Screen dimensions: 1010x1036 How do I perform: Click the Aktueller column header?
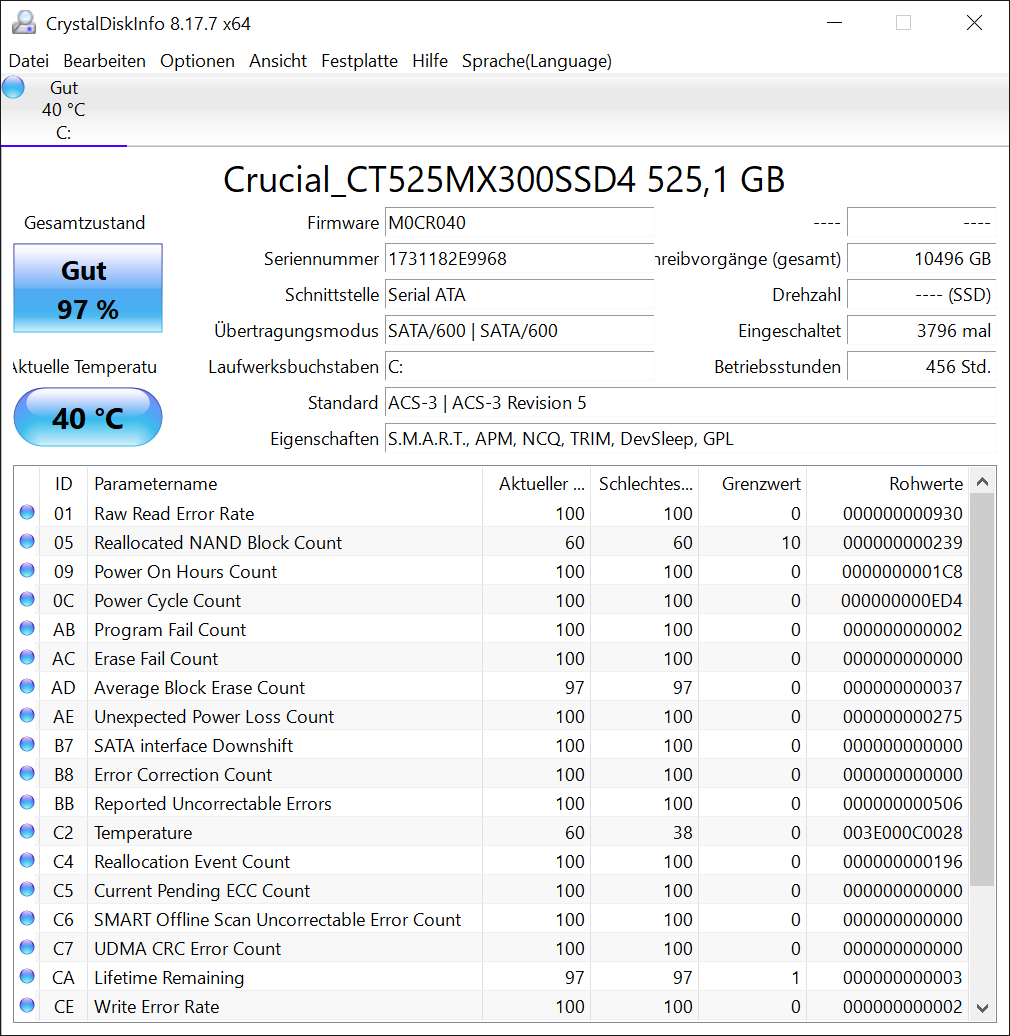[536, 484]
